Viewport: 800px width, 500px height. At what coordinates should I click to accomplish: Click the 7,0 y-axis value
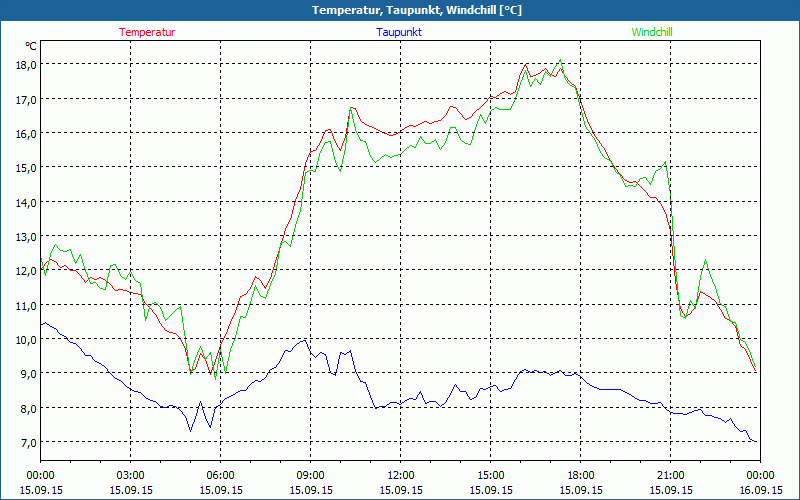pos(29,443)
